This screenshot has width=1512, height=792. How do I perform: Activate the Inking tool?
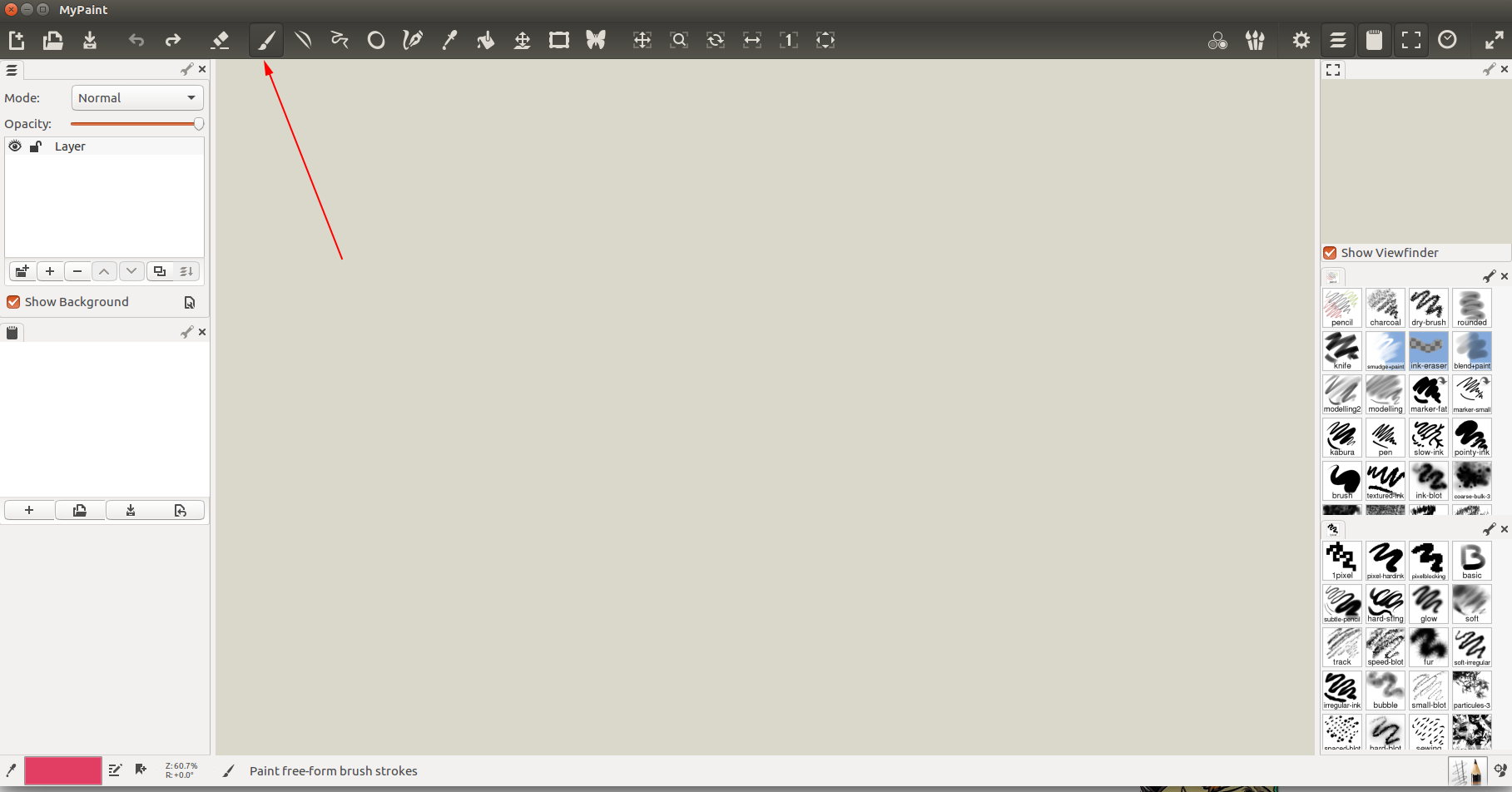(412, 39)
